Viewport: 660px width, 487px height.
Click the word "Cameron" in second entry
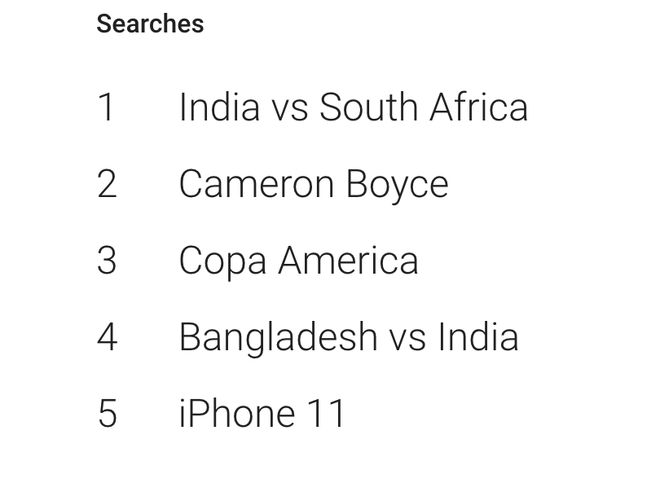tap(256, 185)
